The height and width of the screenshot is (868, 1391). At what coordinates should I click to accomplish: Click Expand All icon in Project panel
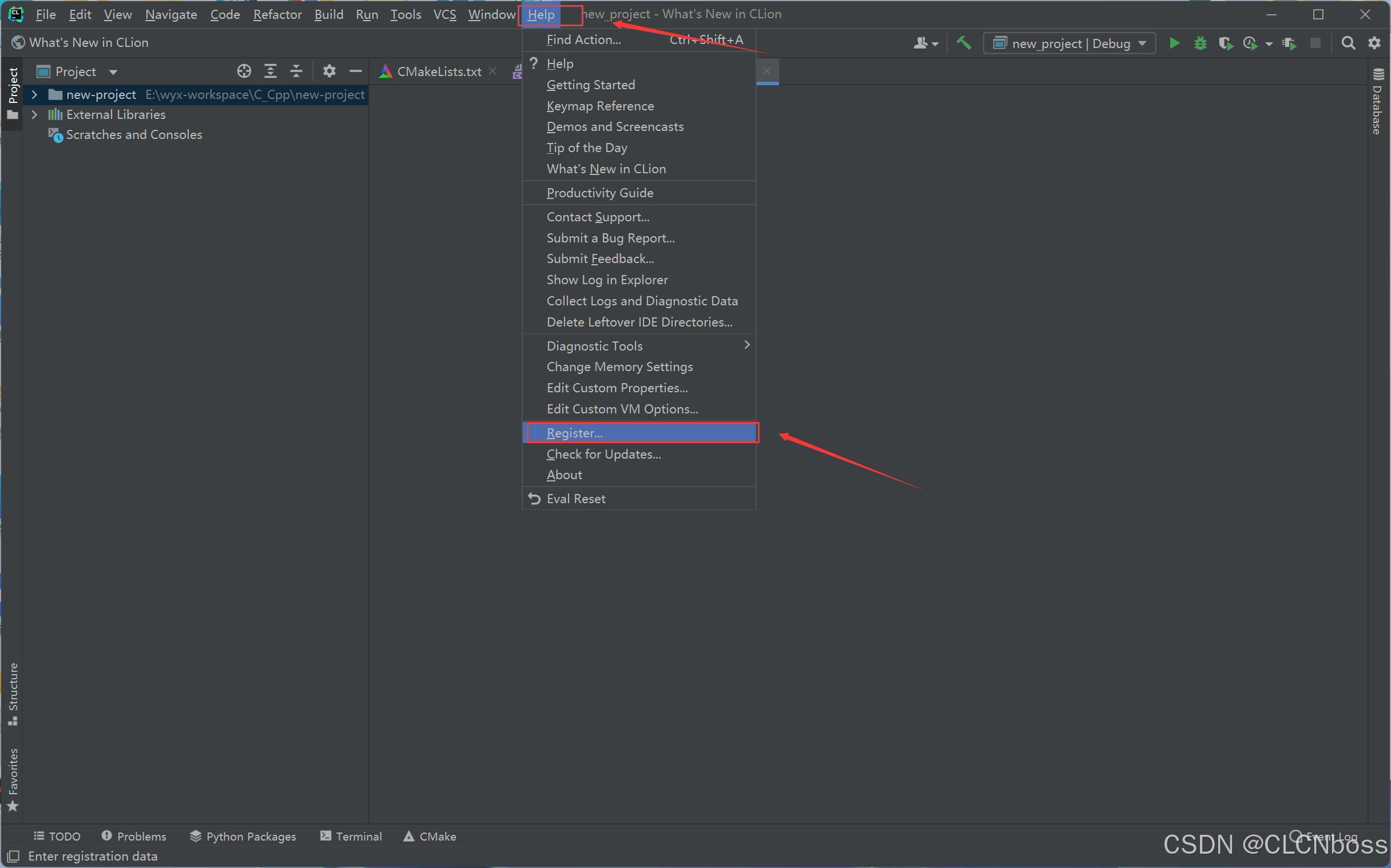point(271,71)
